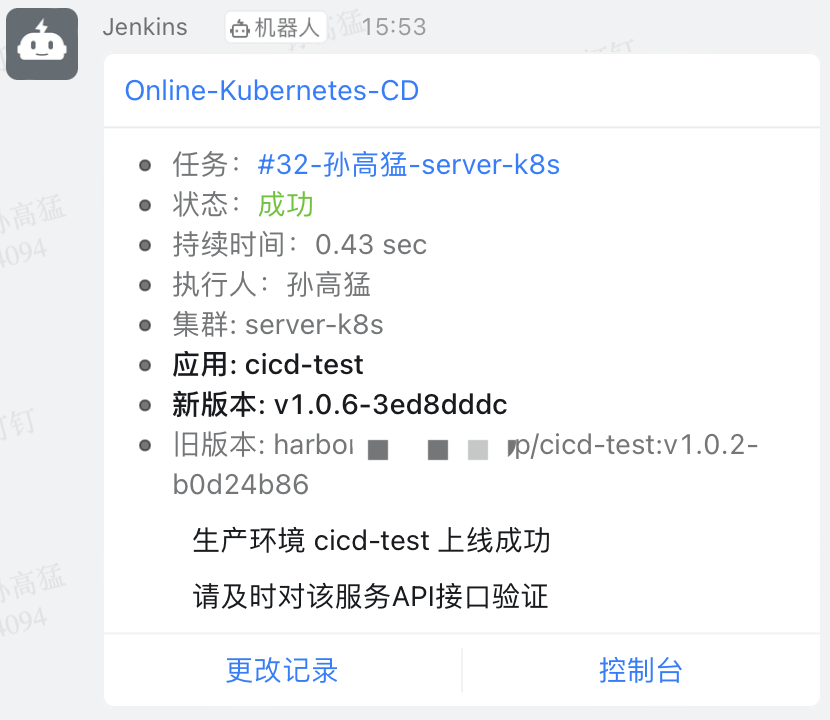Click the green 成功 status text
This screenshot has width=830, height=720.
(286, 205)
